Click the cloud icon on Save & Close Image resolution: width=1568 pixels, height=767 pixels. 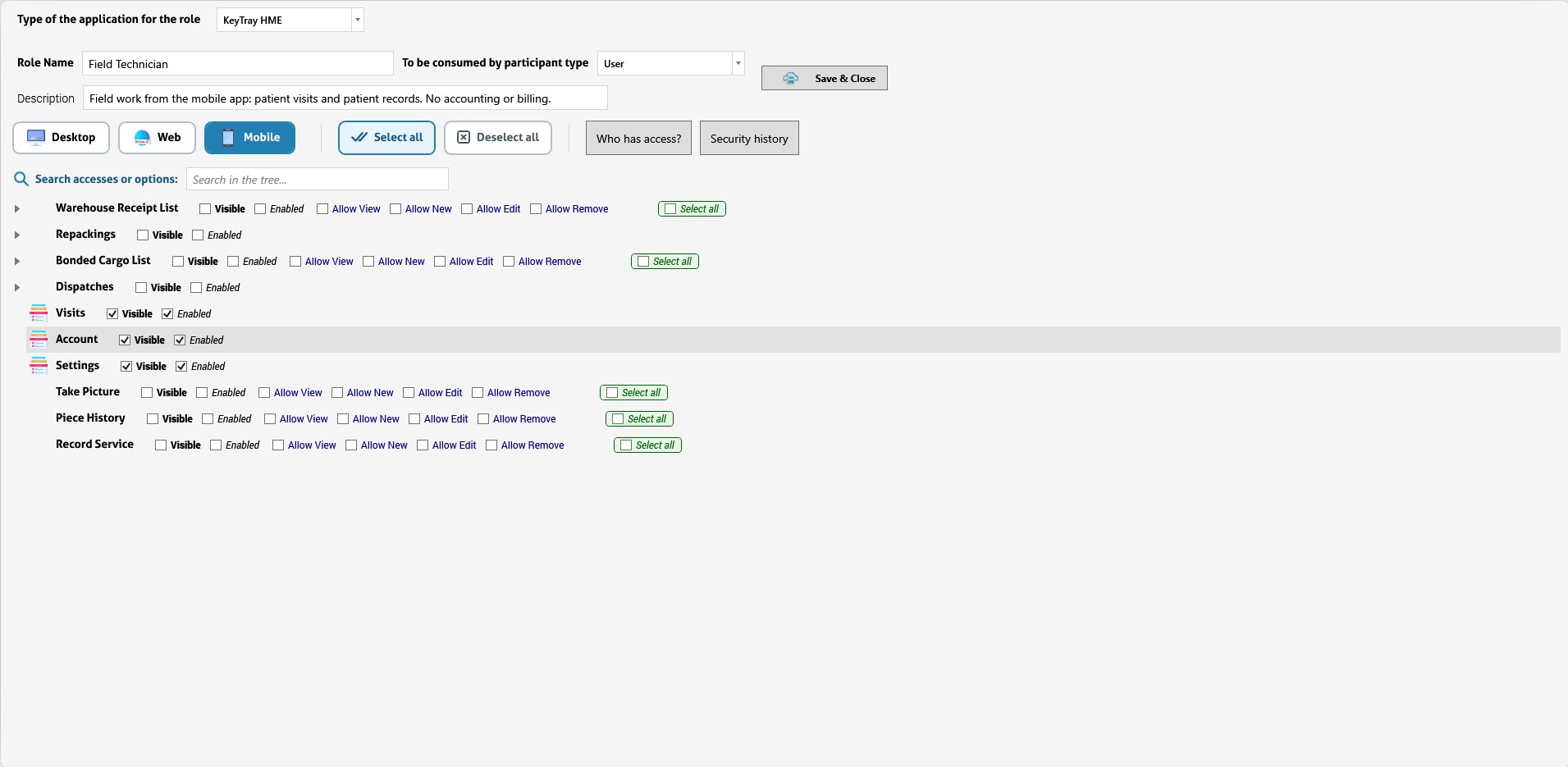click(x=790, y=78)
